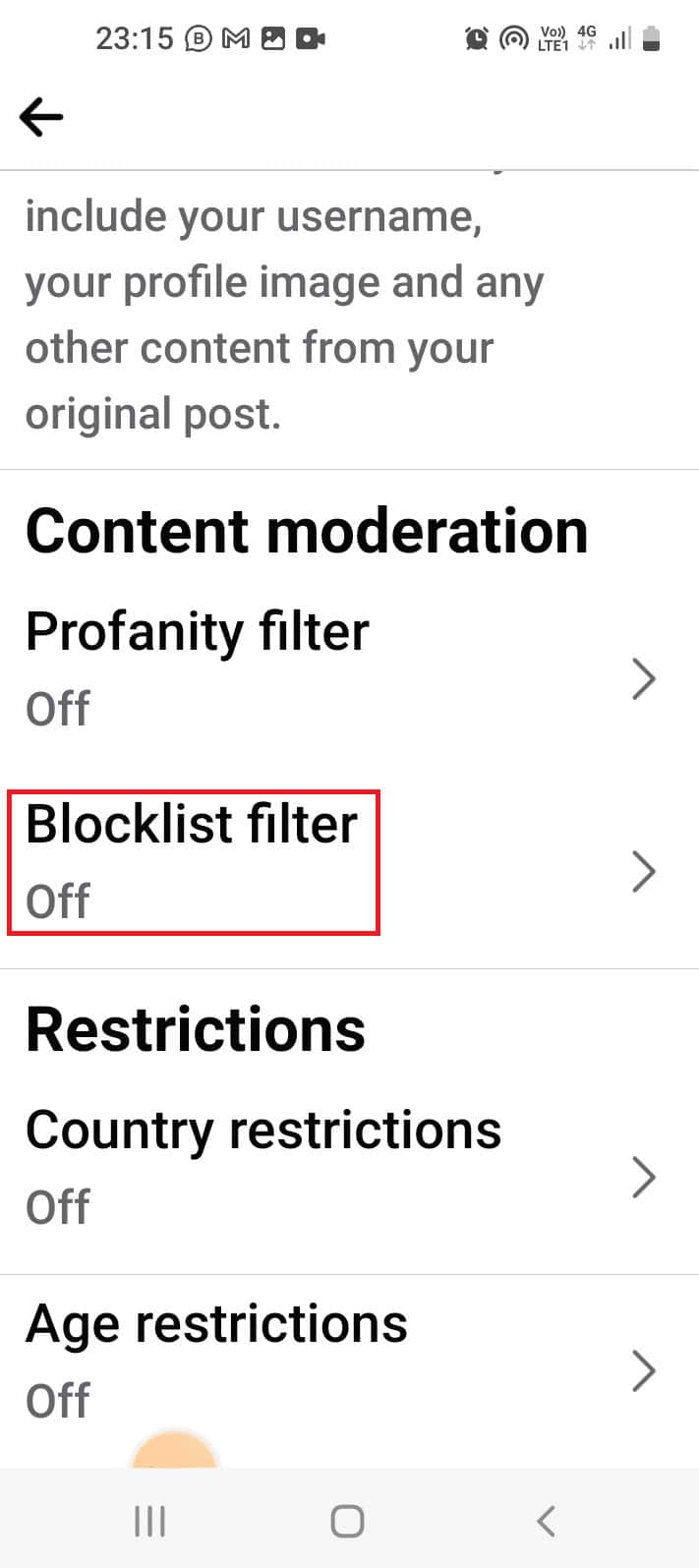Expand the Profanity filter chevron
This screenshot has width=699, height=1568.
644,678
